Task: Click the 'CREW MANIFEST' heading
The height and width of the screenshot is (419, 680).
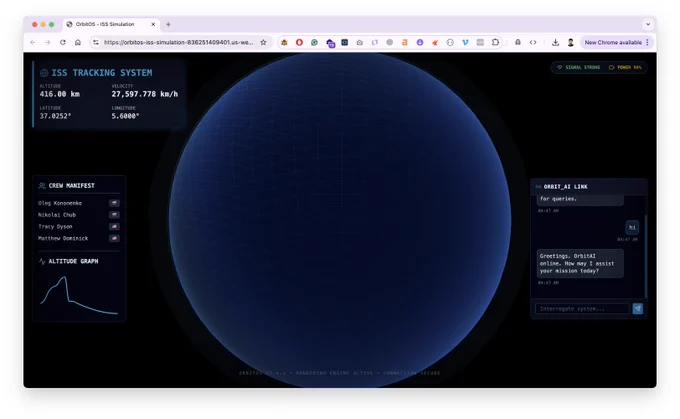Action: pyautogui.click(x=72, y=186)
